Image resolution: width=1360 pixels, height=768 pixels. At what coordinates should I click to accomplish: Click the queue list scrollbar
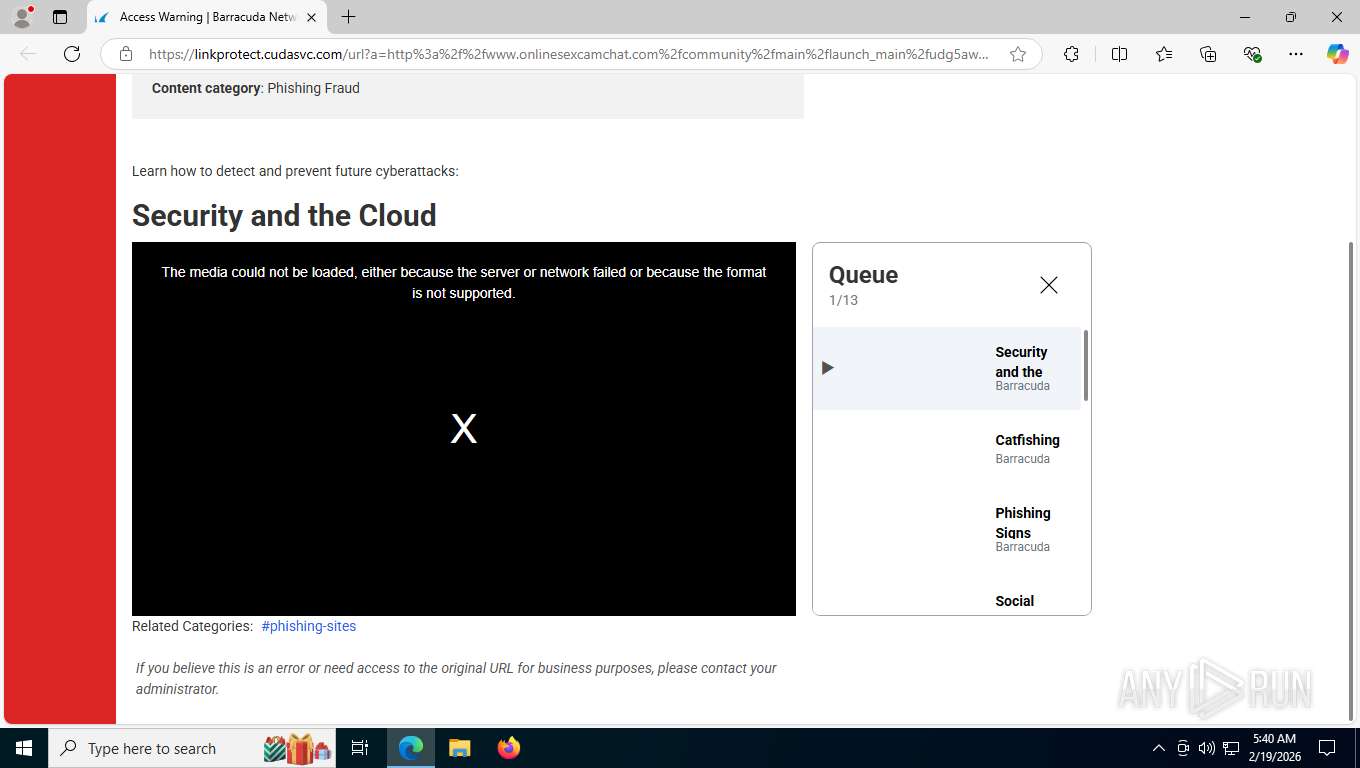click(1086, 365)
